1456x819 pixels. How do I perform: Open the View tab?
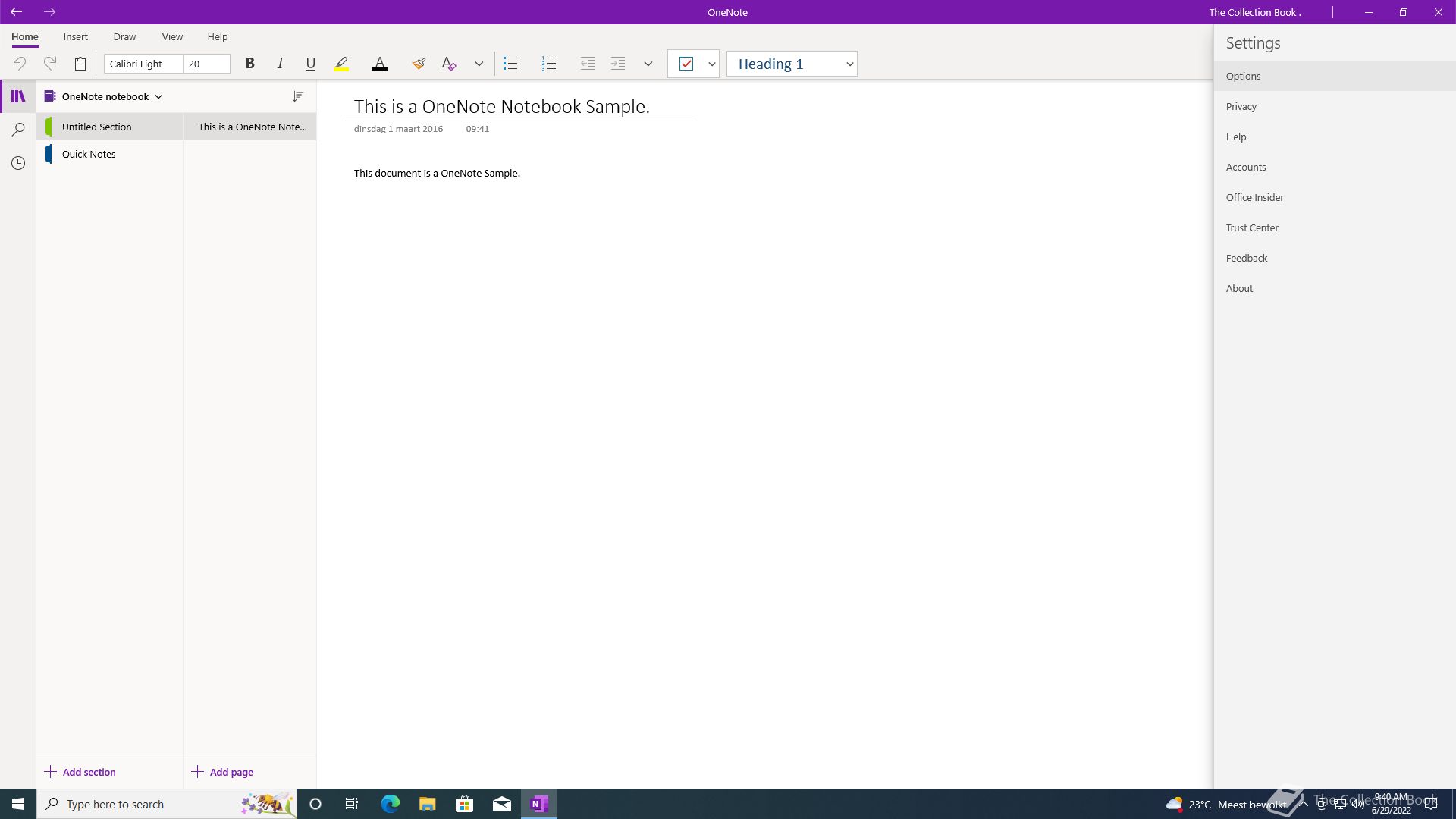tap(172, 36)
